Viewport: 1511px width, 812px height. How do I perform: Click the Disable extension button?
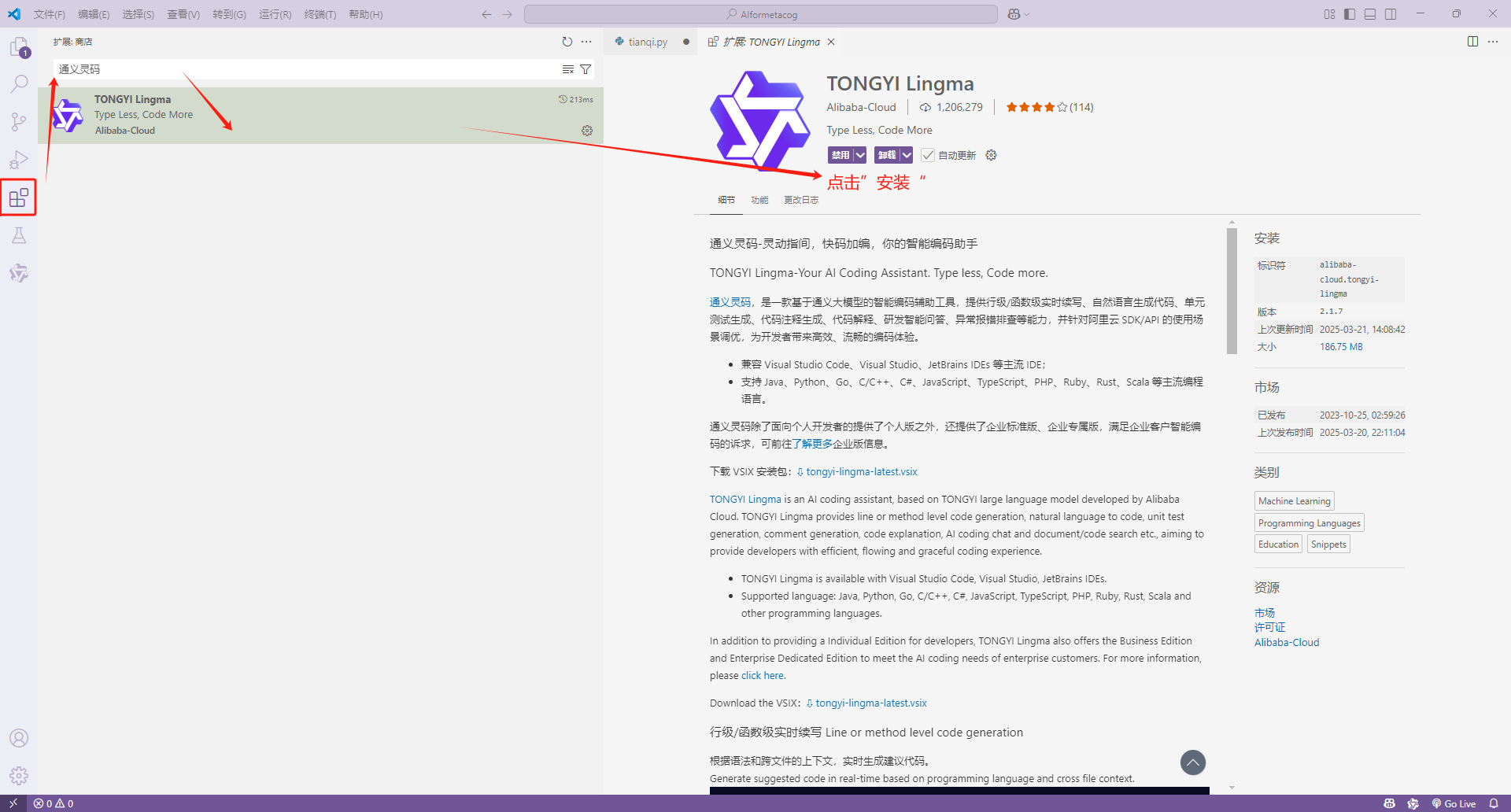[840, 155]
